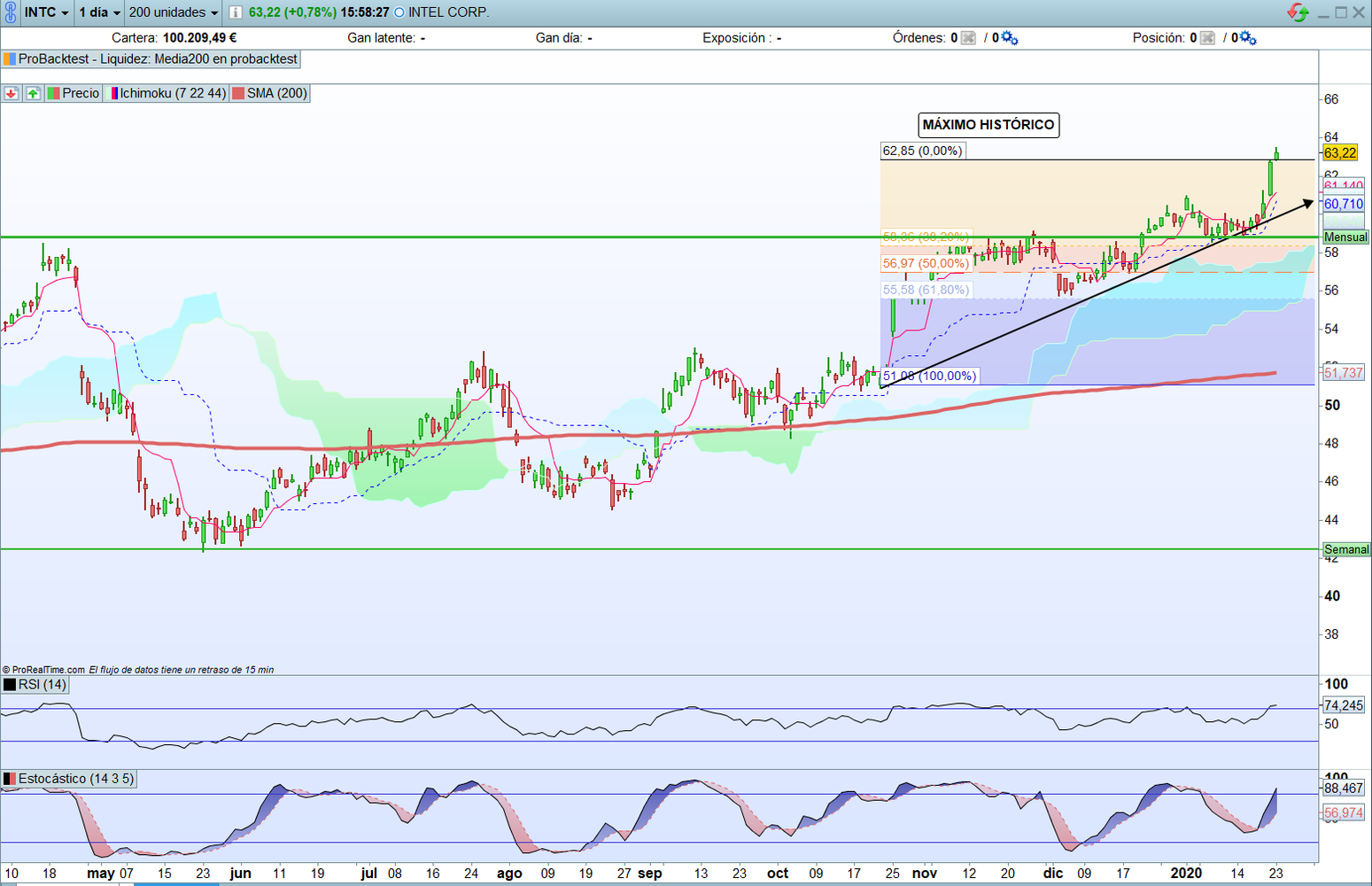Click the 'INTEL CORP.' company name
This screenshot has width=1372, height=886.
coord(448,12)
